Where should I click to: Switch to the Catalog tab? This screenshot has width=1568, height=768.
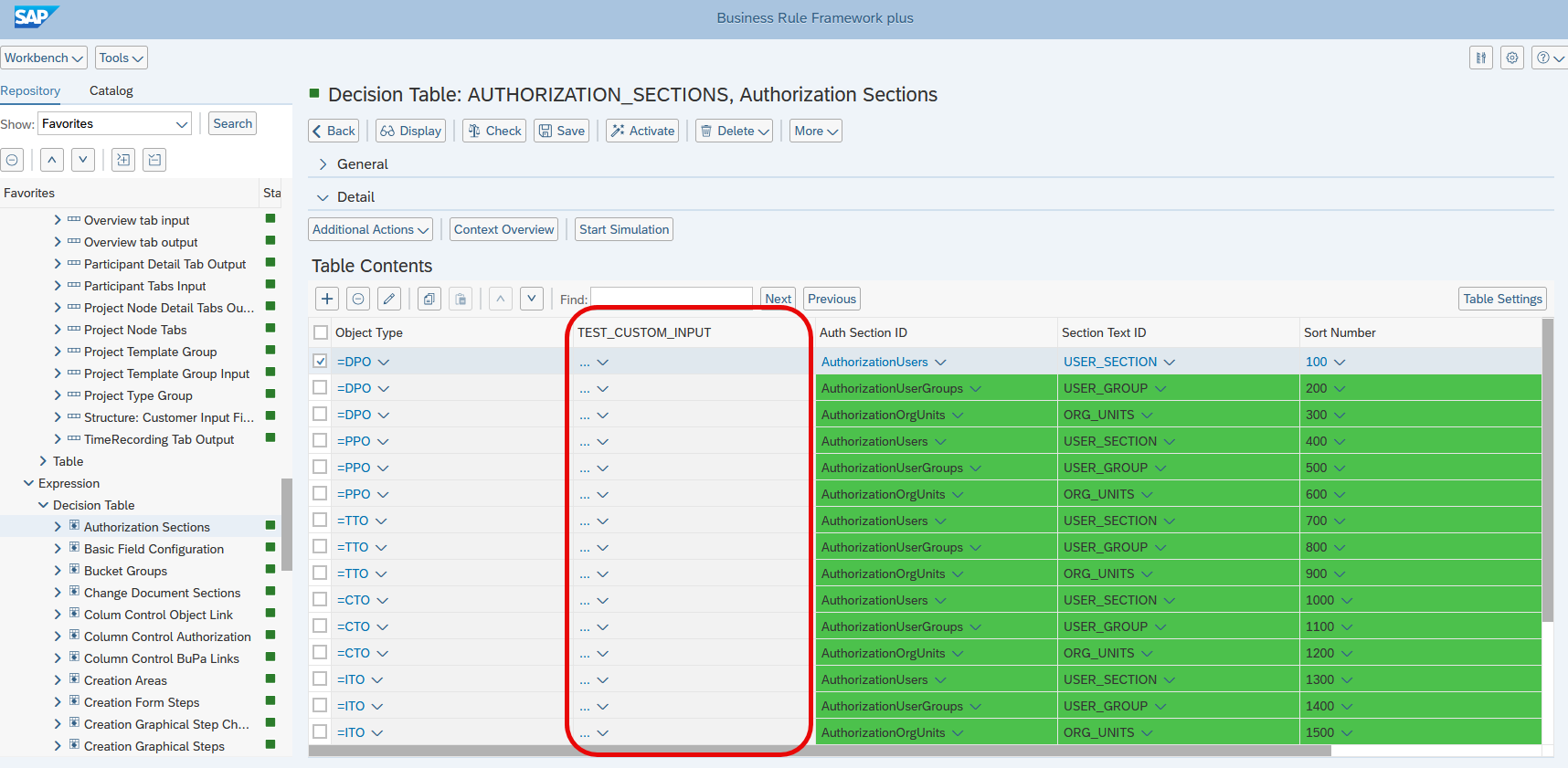[111, 90]
